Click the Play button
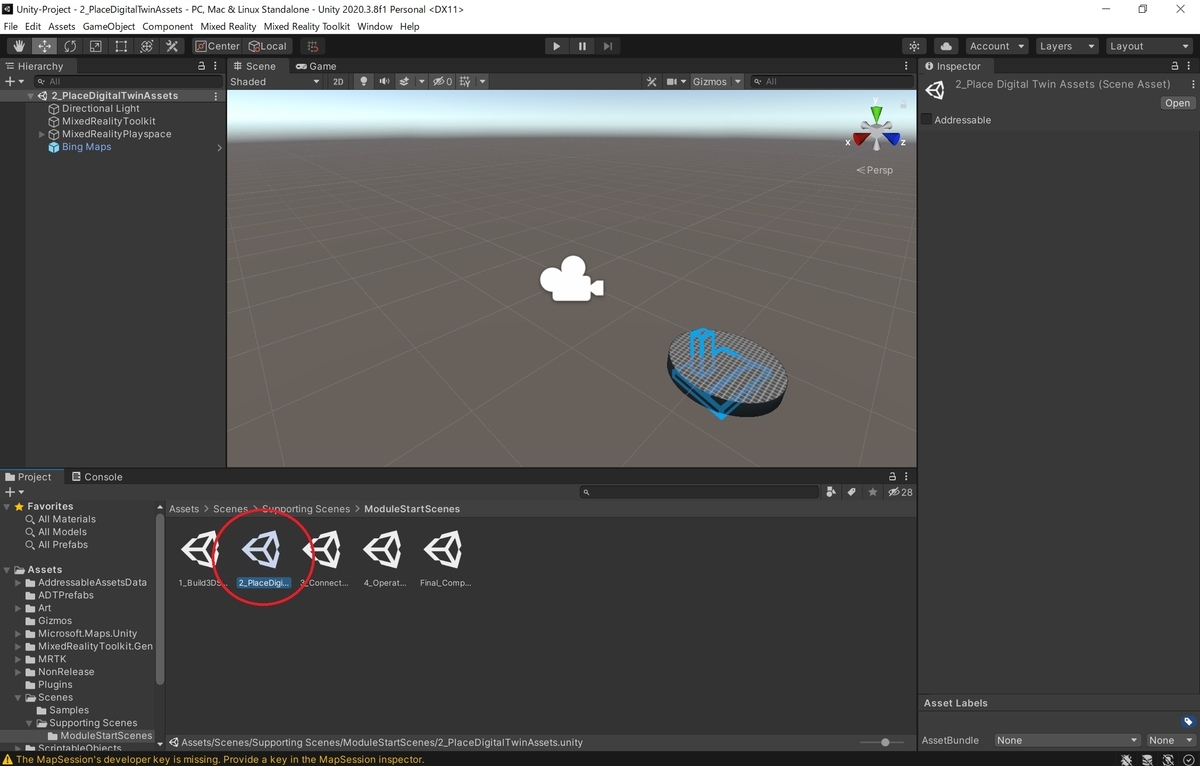The image size is (1200, 766). pos(557,46)
